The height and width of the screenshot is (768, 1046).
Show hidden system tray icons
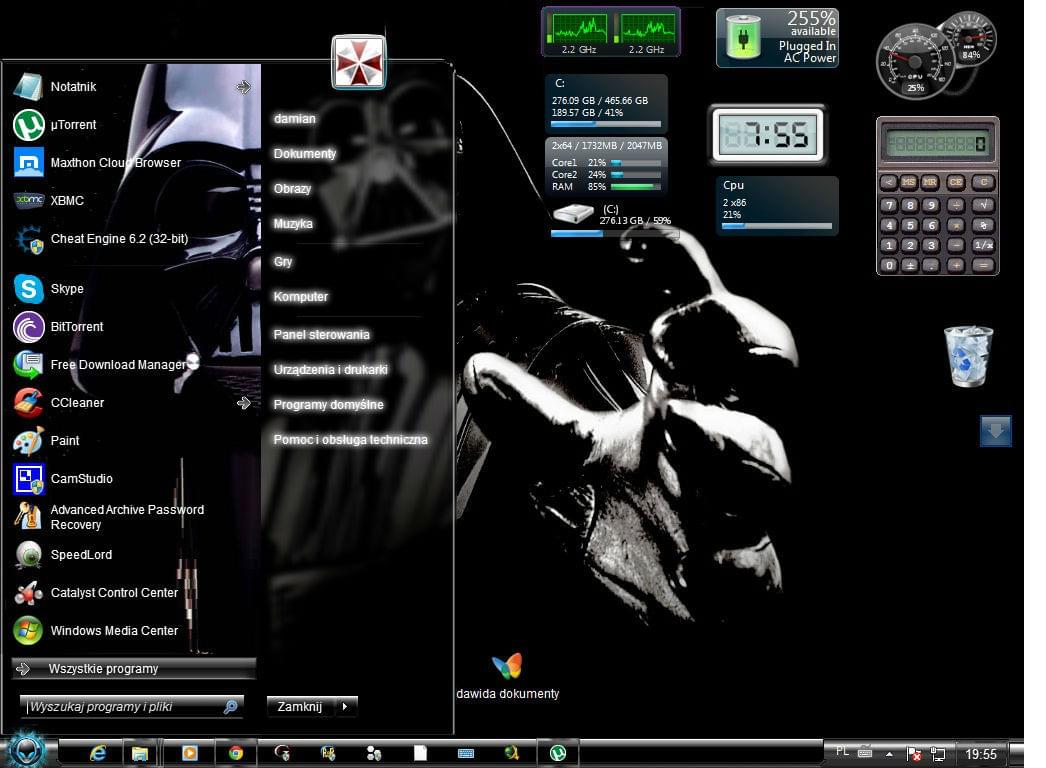(889, 754)
